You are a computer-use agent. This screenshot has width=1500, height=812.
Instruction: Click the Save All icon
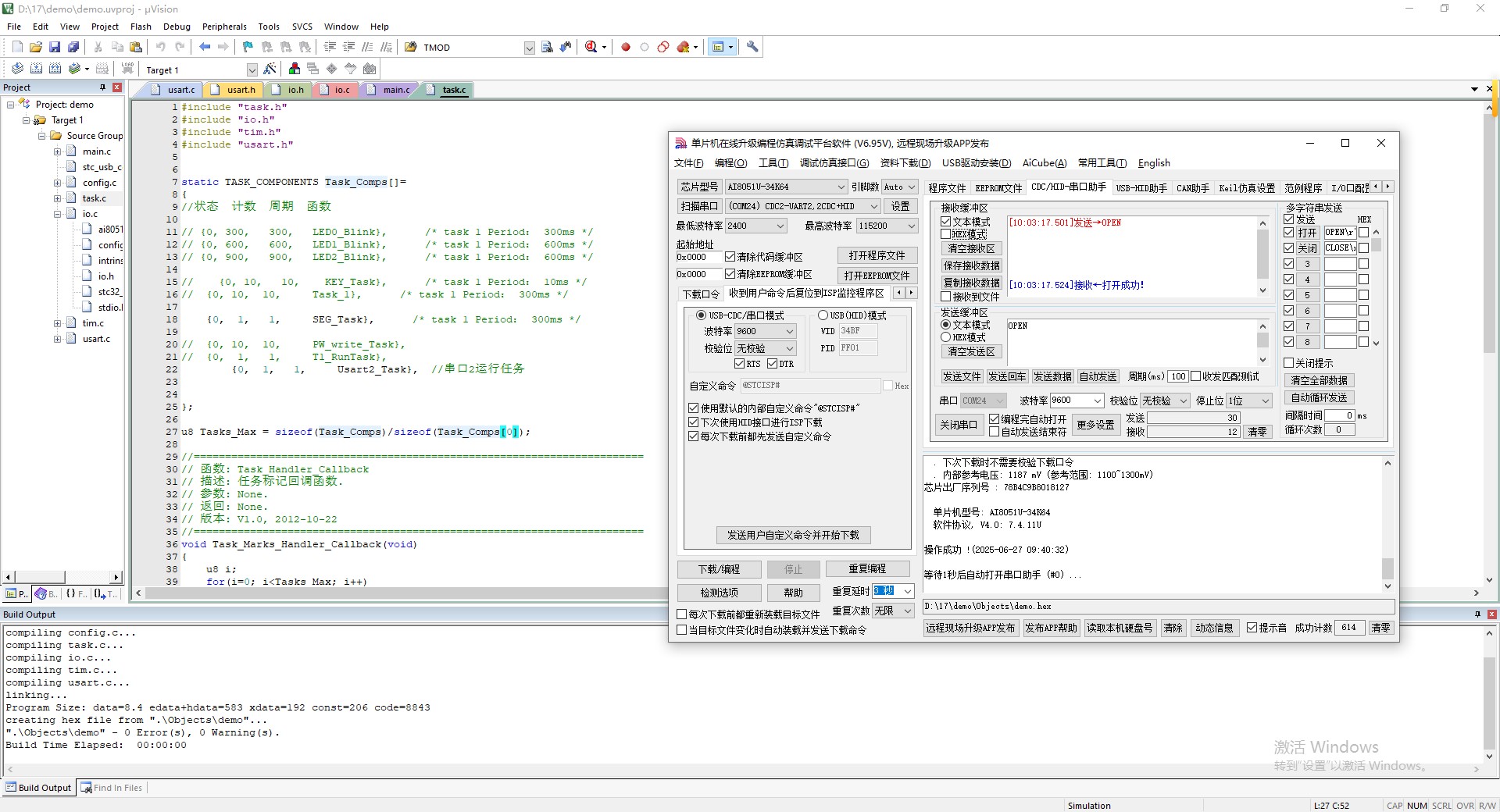point(73,47)
